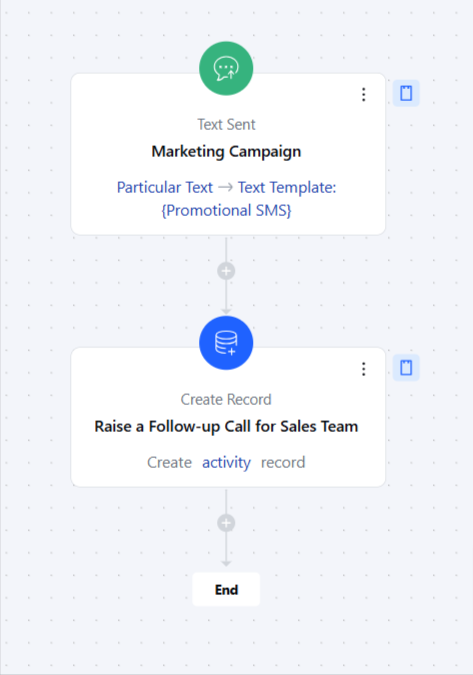Click the Particular Text link
Image resolution: width=473 pixels, height=675 pixels.
165,188
